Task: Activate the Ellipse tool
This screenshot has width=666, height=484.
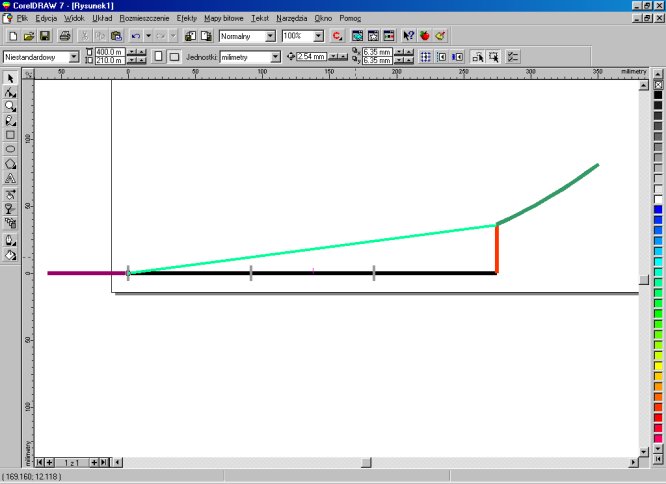Action: pyautogui.click(x=10, y=149)
